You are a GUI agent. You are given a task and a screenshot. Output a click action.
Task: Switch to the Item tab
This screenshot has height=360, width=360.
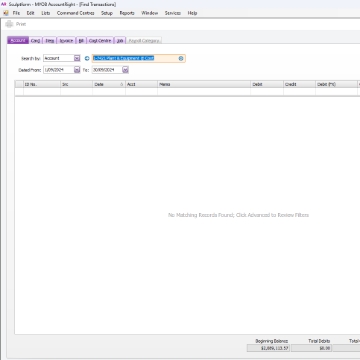click(50, 40)
